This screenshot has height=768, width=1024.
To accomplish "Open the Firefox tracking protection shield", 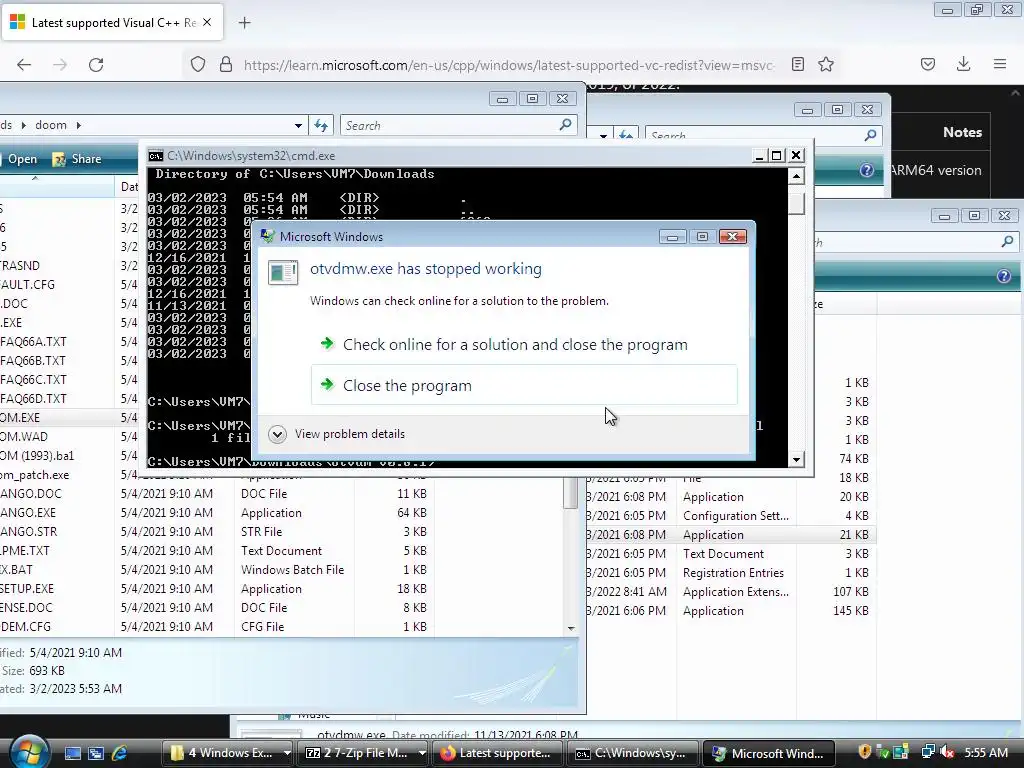I will click(198, 65).
